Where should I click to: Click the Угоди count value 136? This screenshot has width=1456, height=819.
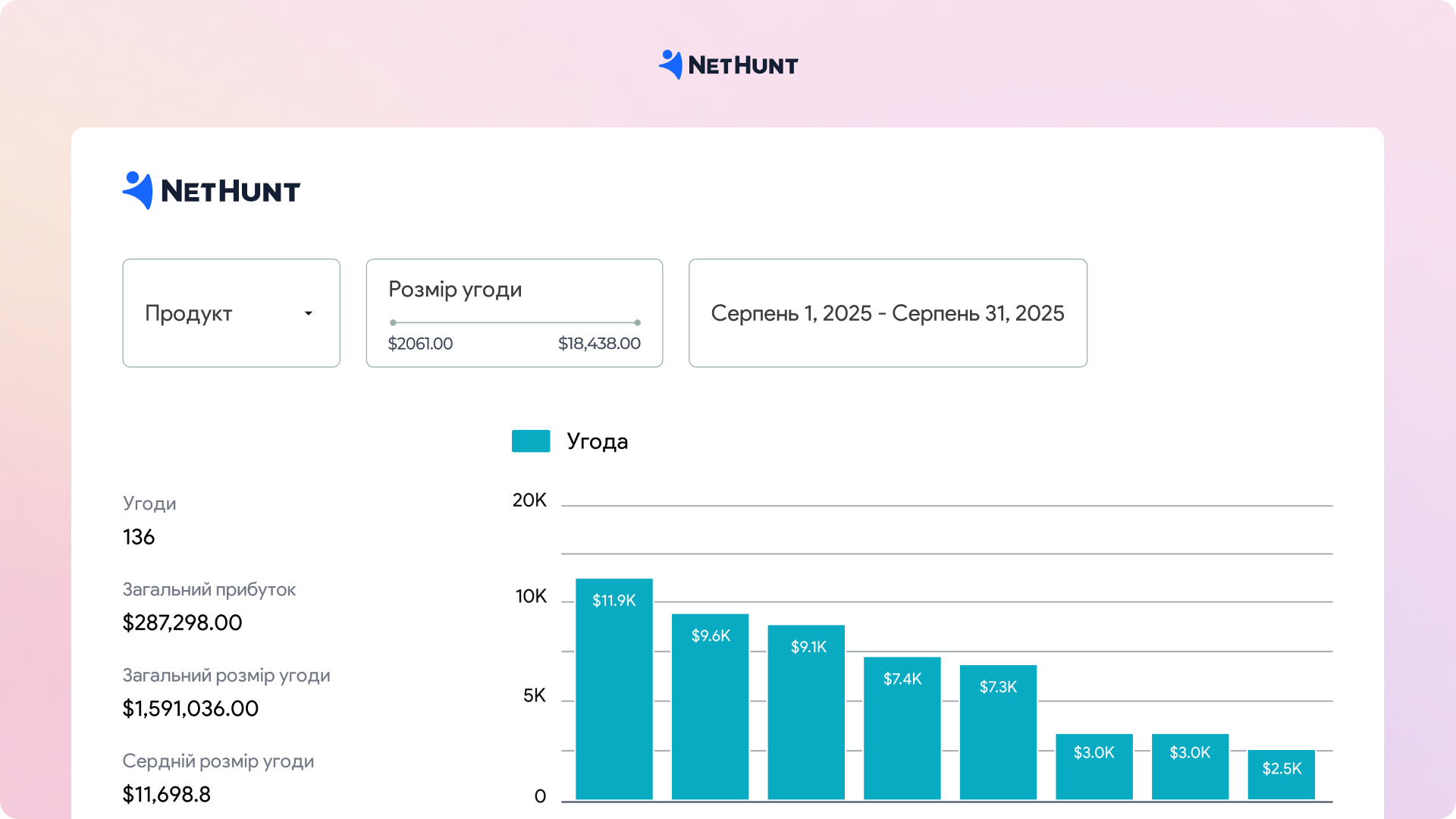coord(139,537)
